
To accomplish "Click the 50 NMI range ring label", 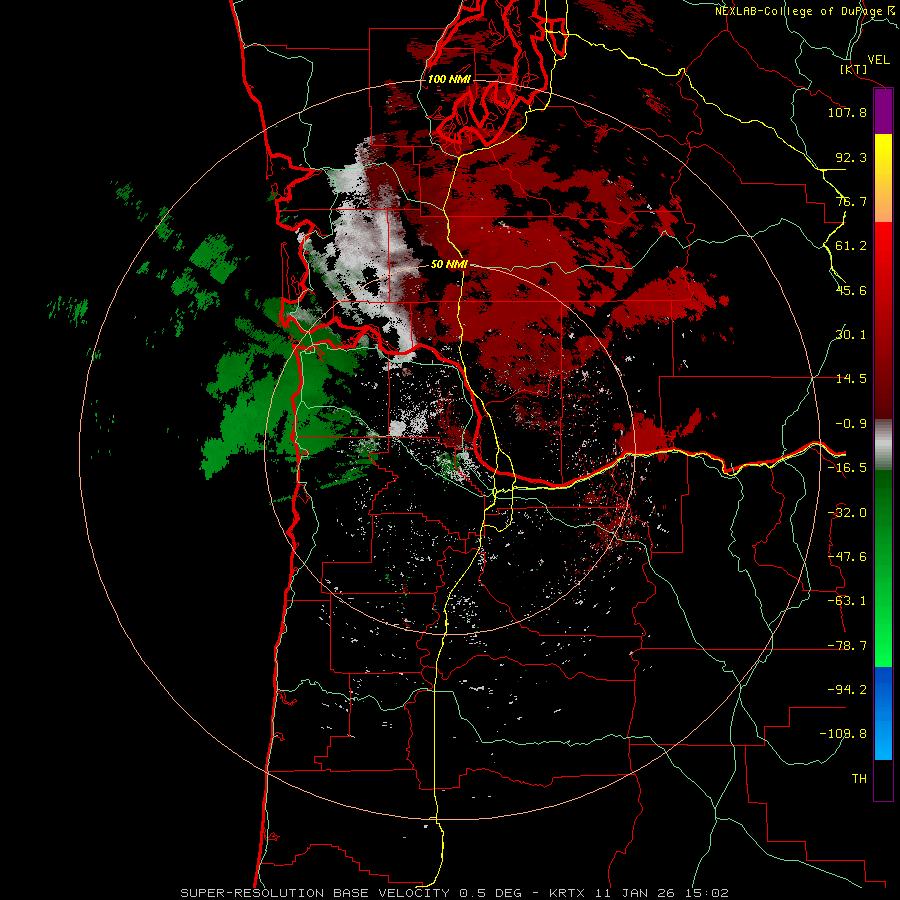I will point(449,265).
